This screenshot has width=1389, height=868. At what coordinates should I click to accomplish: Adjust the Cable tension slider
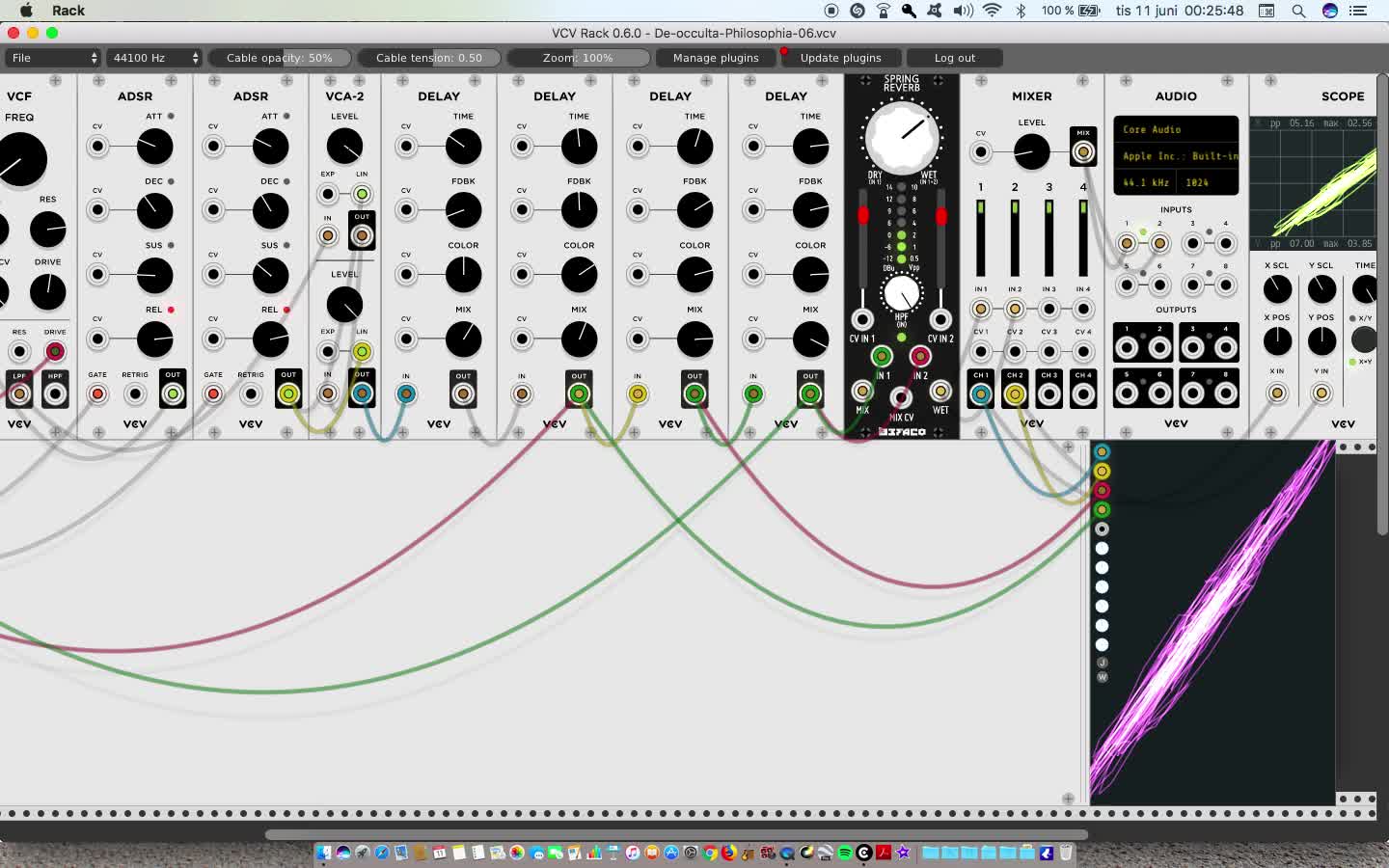[x=429, y=58]
